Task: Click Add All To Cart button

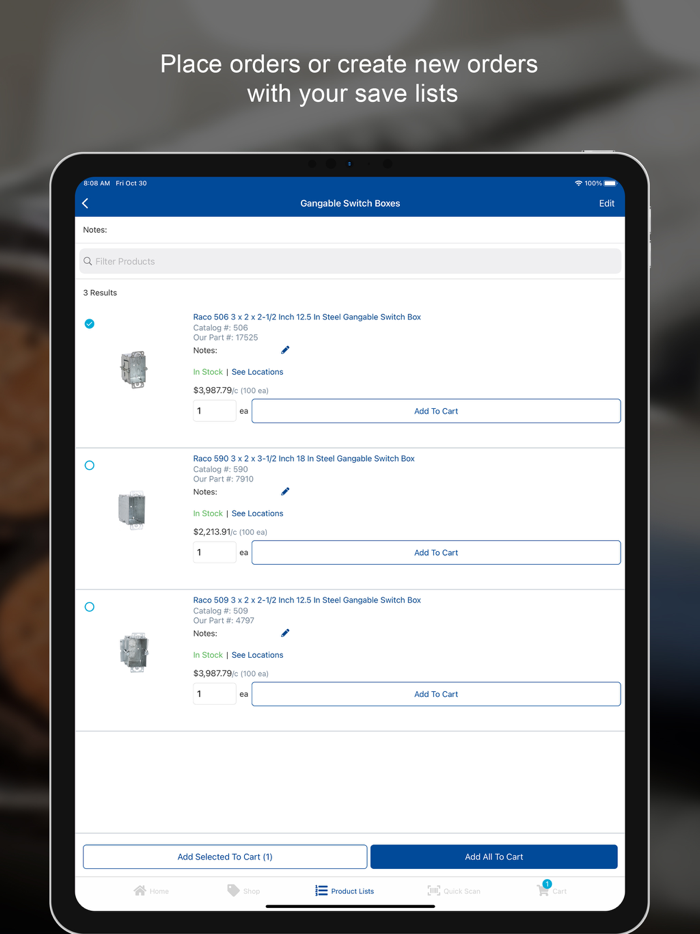Action: [494, 857]
